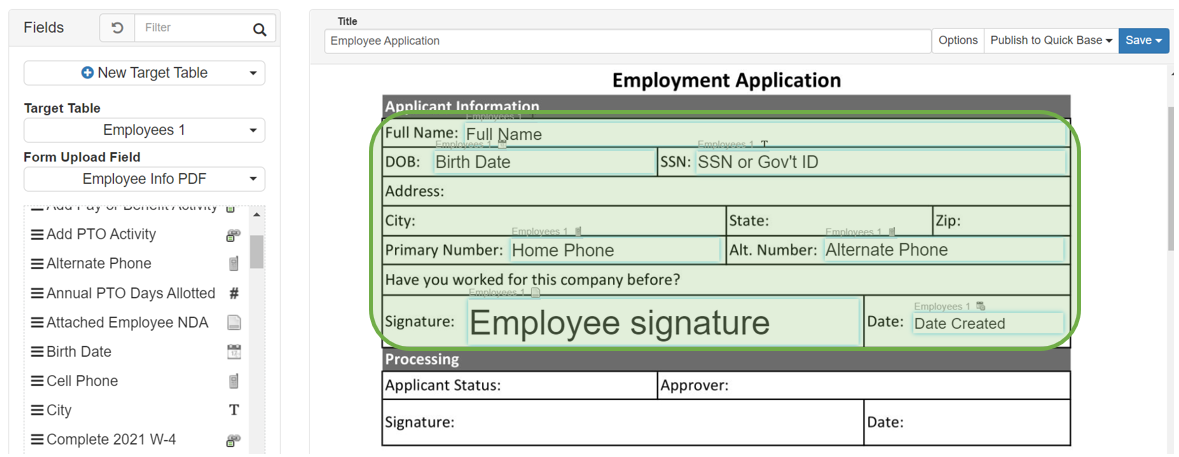Select the Alternate Phone mapped field on form
The width and height of the screenshot is (1179, 457).
[944, 250]
